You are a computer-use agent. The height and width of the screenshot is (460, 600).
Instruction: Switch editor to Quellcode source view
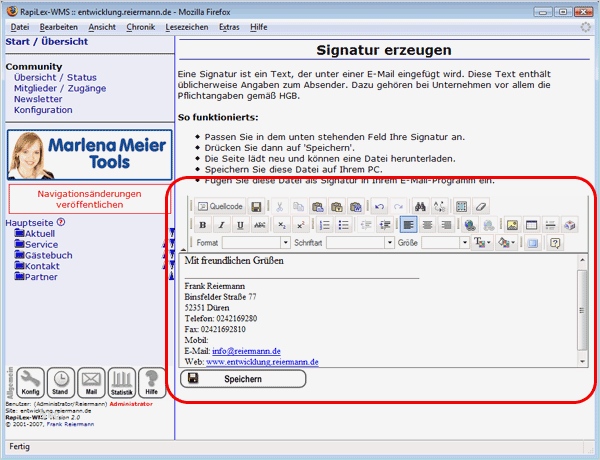point(220,207)
